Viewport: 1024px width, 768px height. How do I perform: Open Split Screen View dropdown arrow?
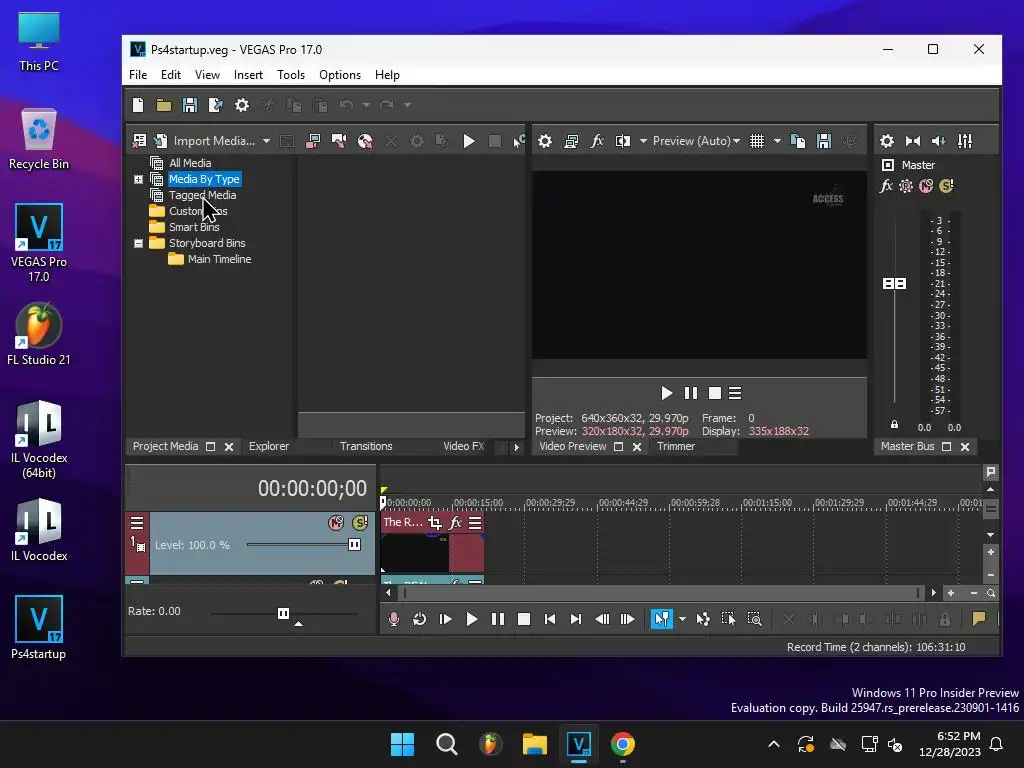[x=643, y=141]
